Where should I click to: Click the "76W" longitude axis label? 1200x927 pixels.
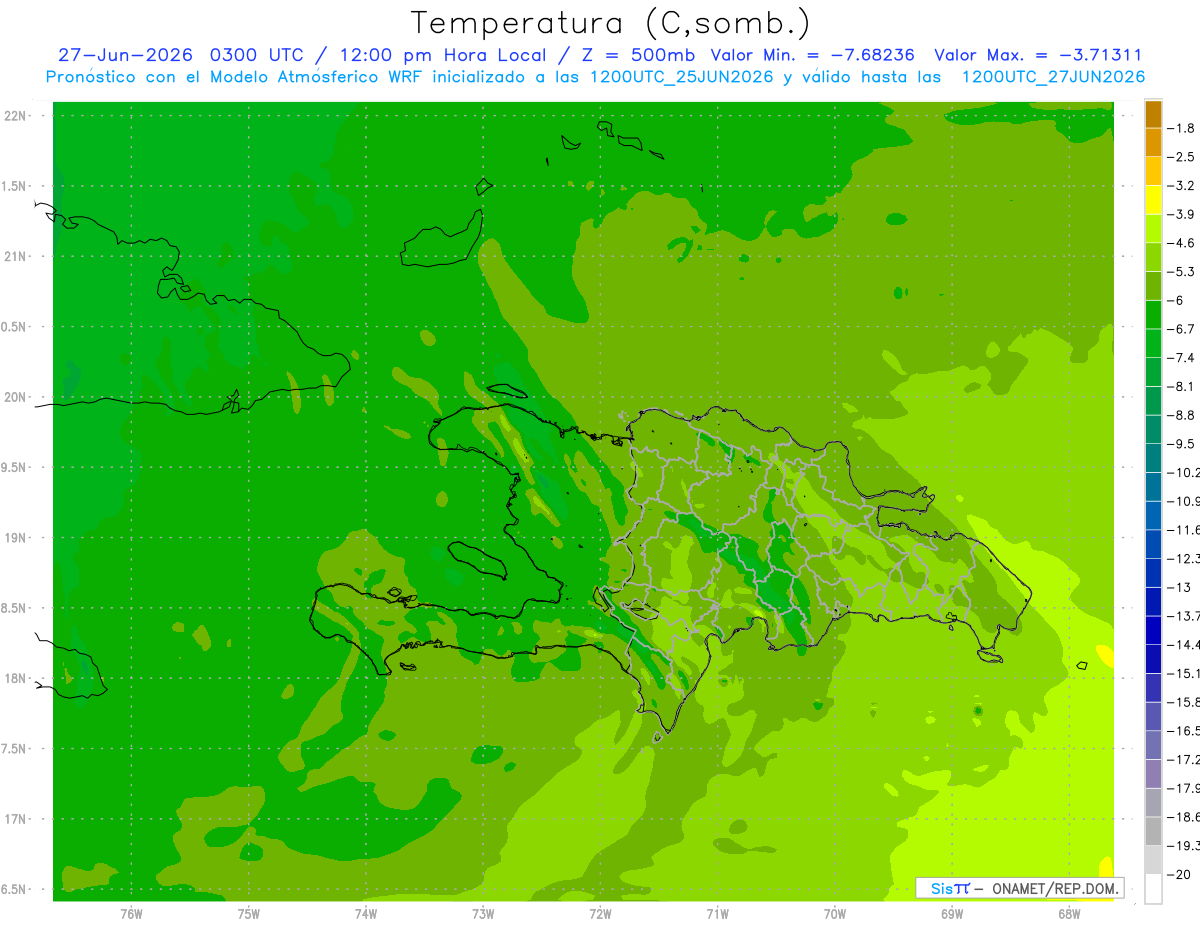(x=131, y=913)
